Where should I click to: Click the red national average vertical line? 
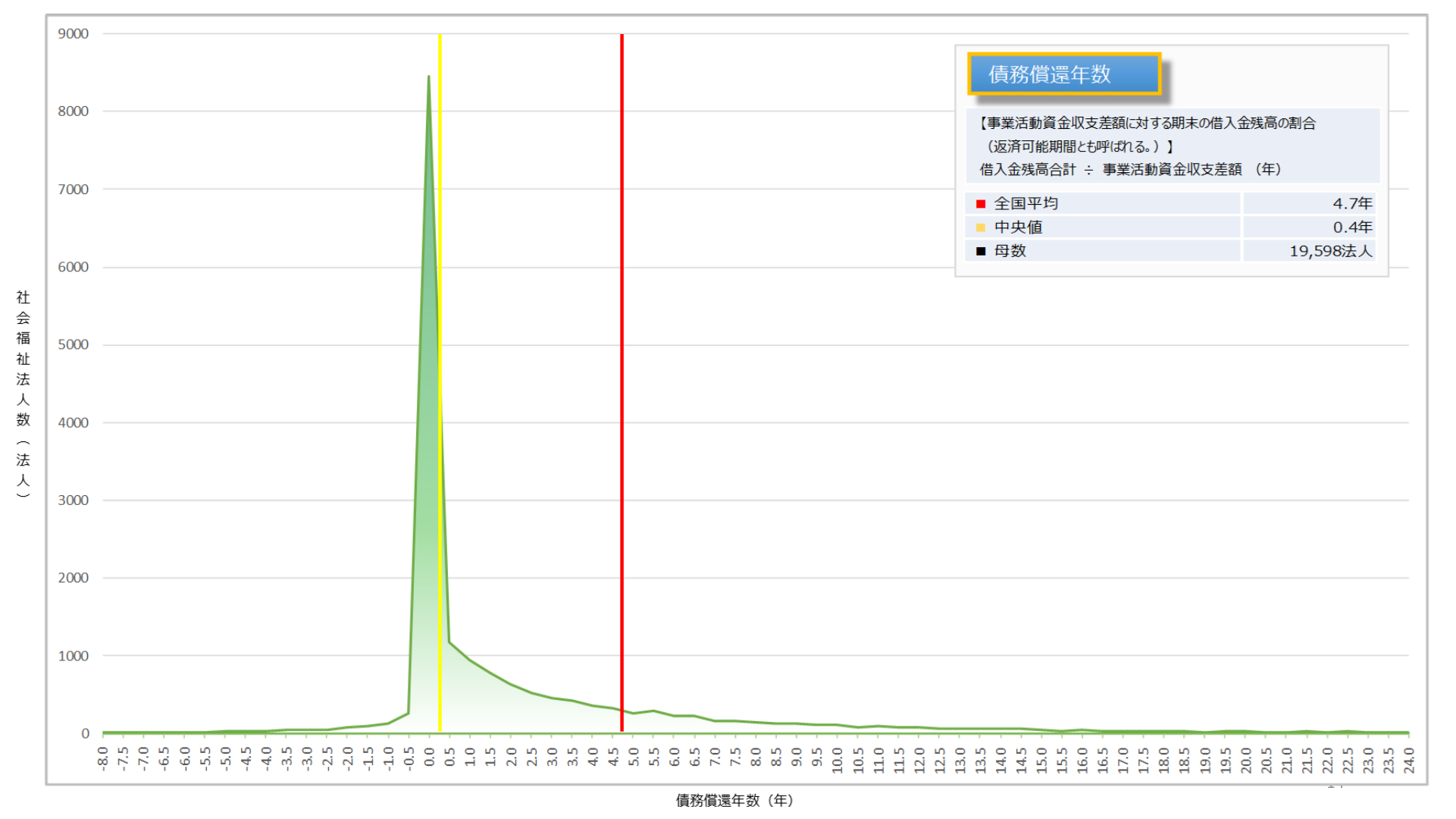[622, 379]
